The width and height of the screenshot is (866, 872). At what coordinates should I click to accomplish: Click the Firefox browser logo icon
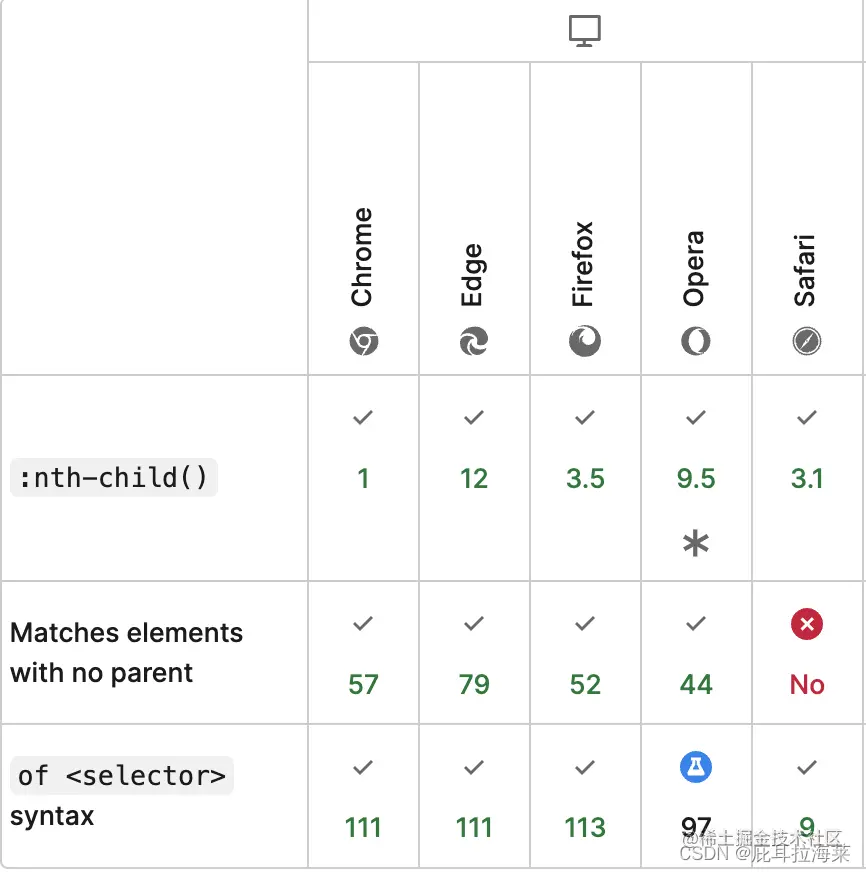pyautogui.click(x=585, y=341)
